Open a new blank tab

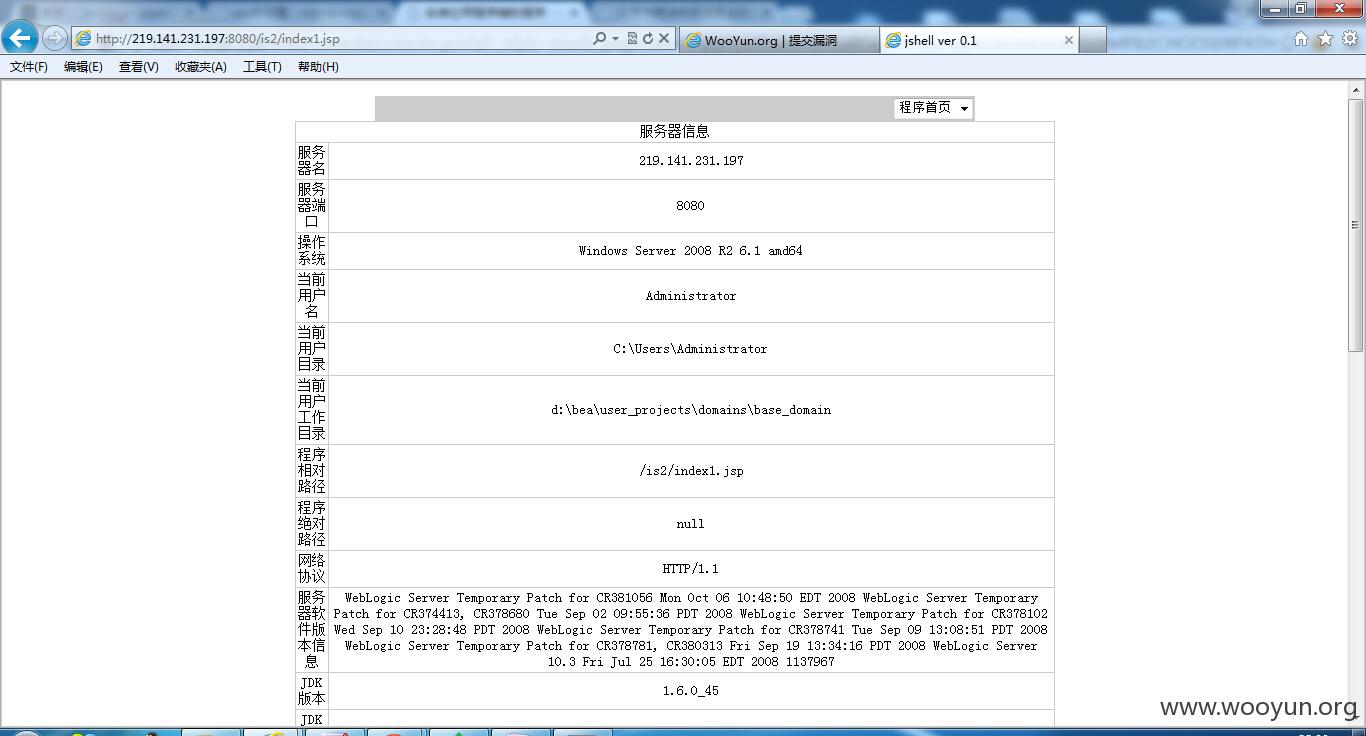[x=1093, y=40]
